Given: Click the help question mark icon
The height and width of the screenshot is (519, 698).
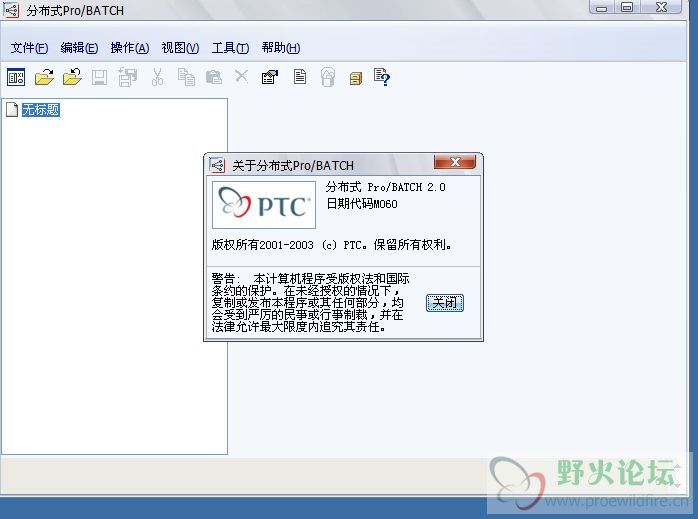Looking at the screenshot, I should click(x=382, y=77).
